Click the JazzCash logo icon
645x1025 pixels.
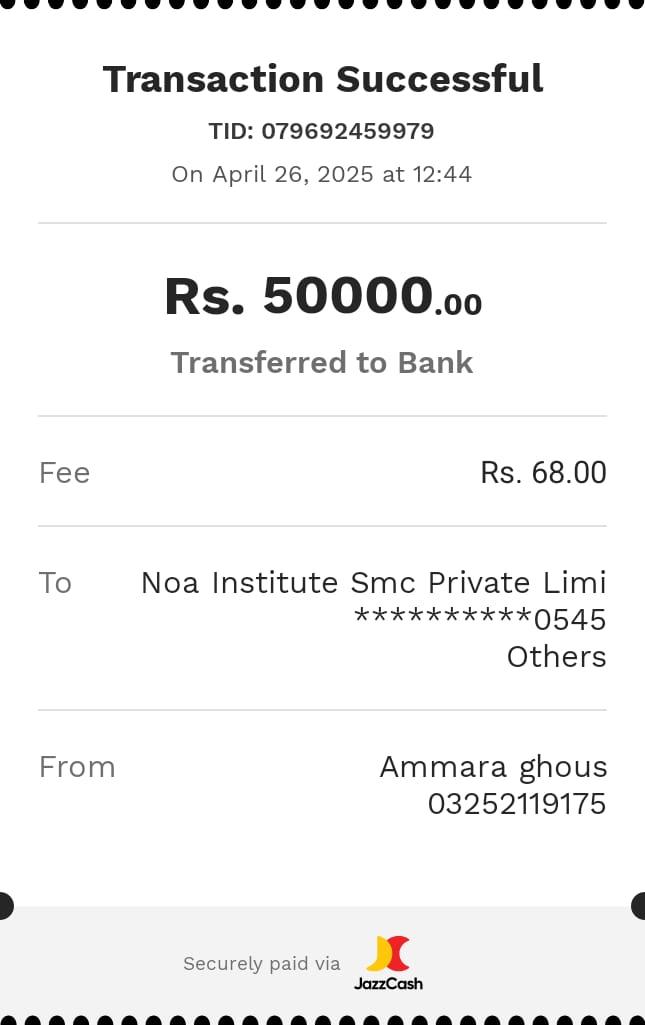tap(388, 954)
